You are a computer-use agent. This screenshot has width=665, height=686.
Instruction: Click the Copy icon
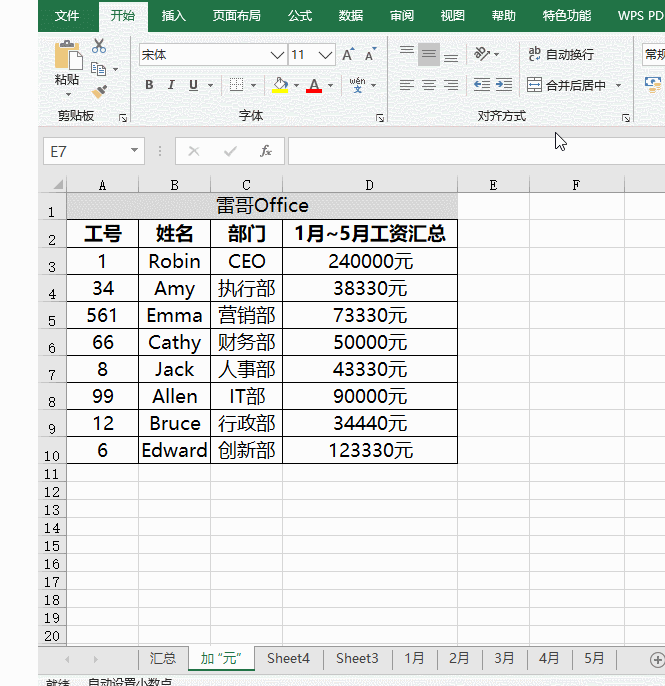click(98, 69)
